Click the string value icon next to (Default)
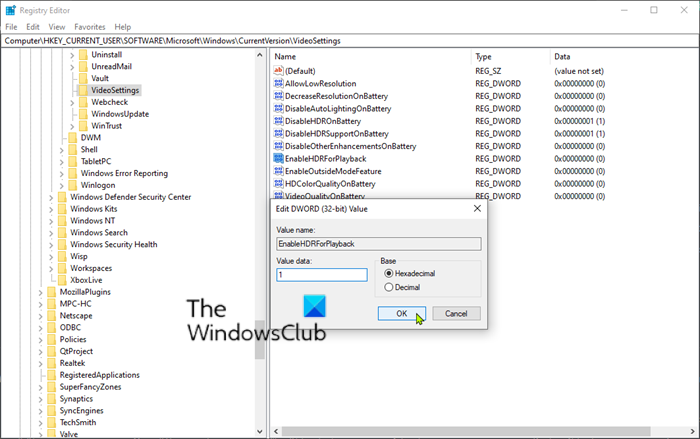Image resolution: width=700 pixels, height=439 pixels. 279,71
